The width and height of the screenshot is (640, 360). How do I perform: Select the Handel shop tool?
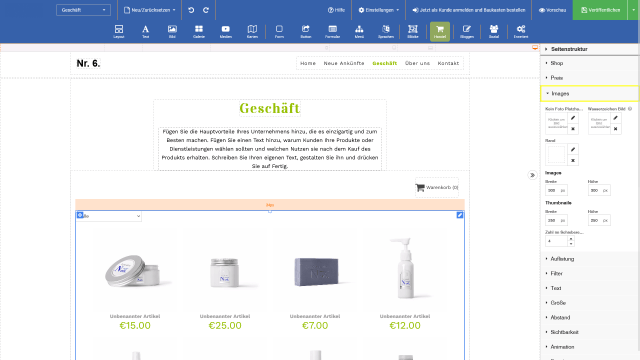click(440, 31)
